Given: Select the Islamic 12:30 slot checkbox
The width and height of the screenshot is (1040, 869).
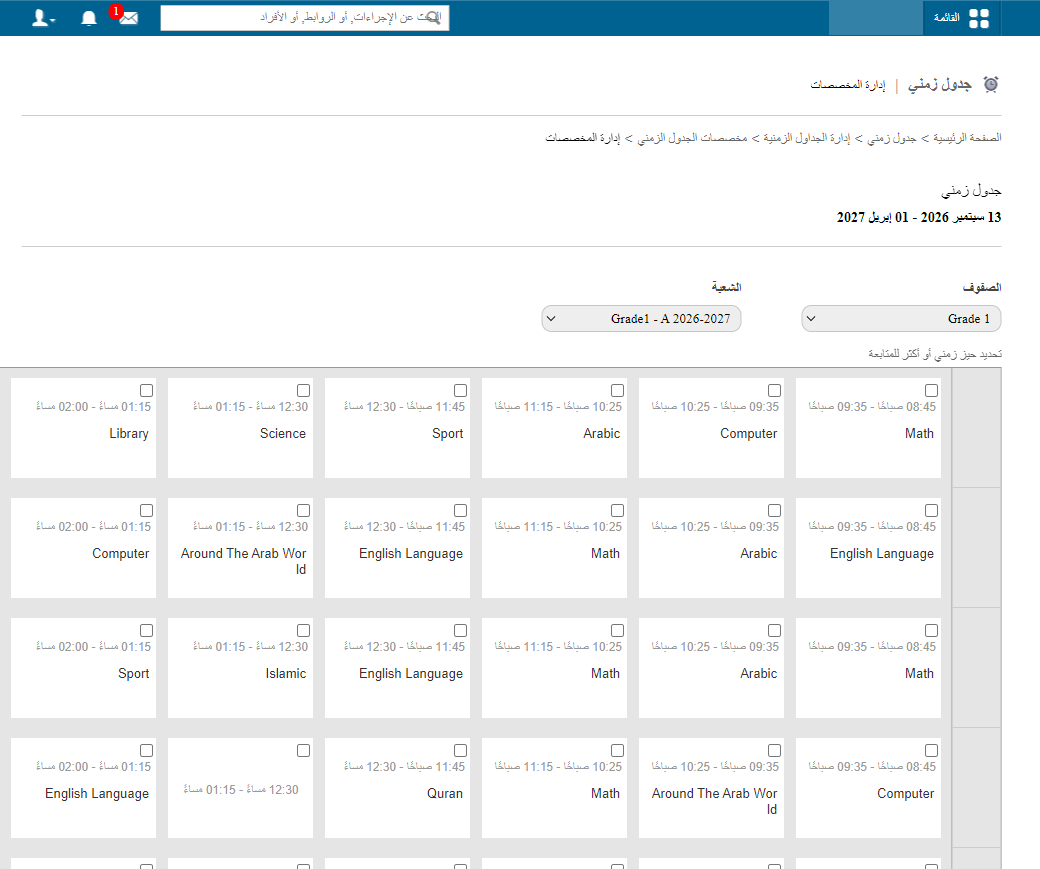Looking at the screenshot, I should pos(304,631).
